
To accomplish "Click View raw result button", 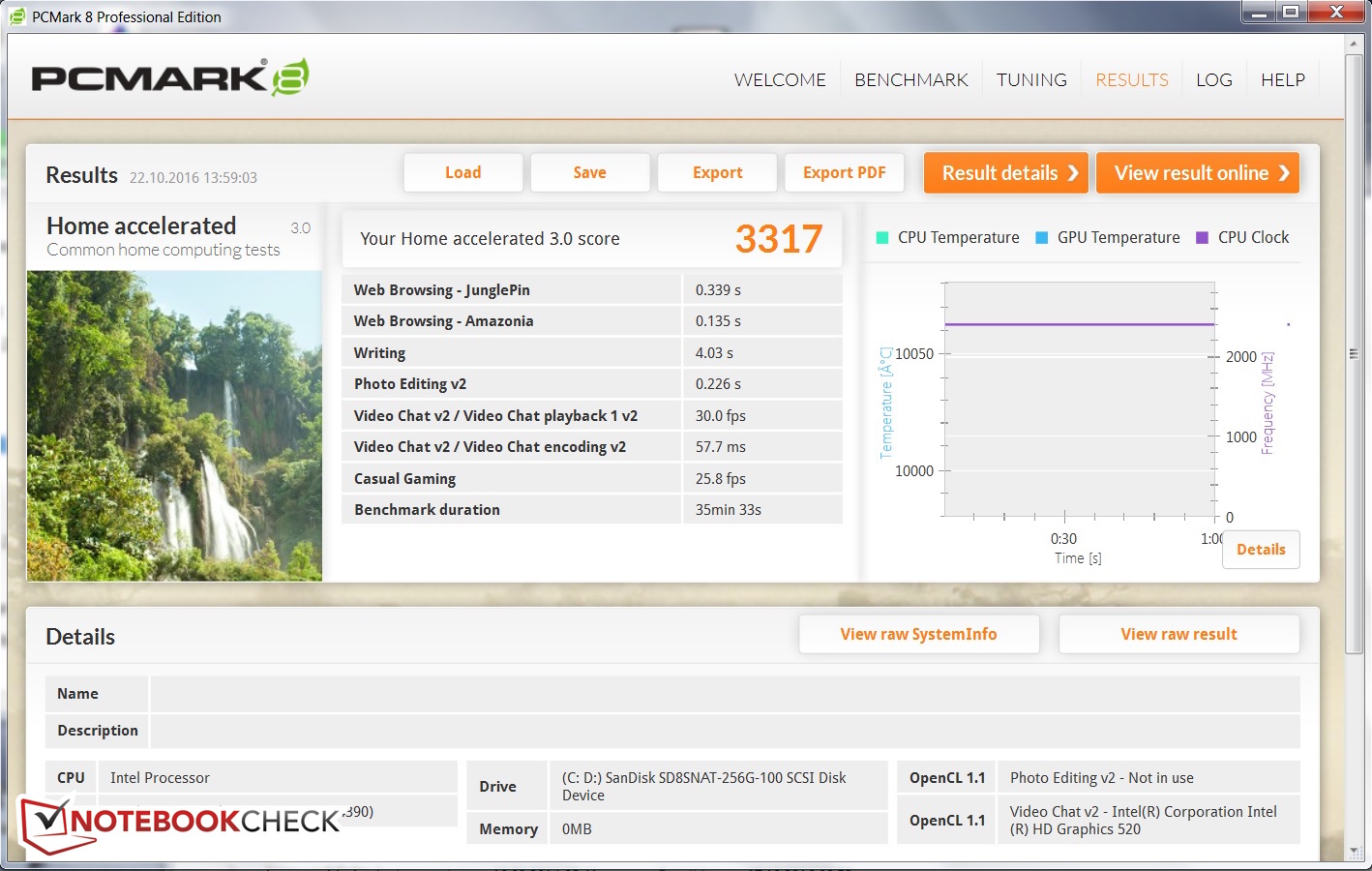I will [1179, 635].
